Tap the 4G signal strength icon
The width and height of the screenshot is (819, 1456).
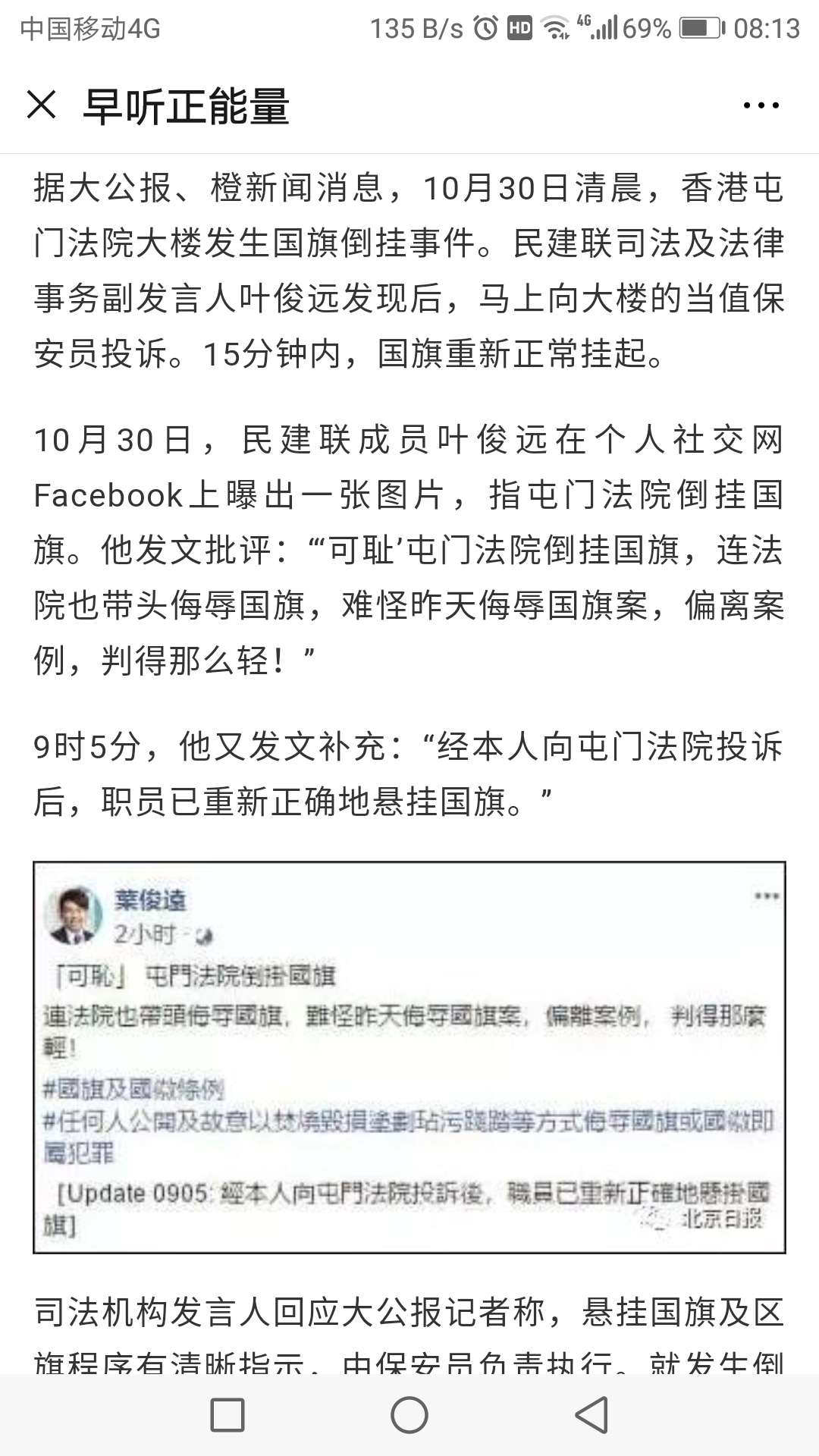click(x=598, y=27)
